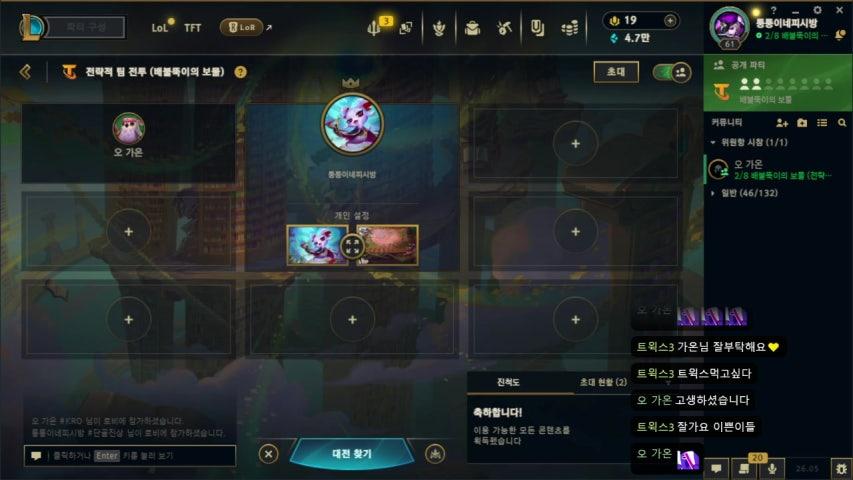The height and width of the screenshot is (480, 853).
Task: Open the Collection backpack icon
Action: pos(472,28)
